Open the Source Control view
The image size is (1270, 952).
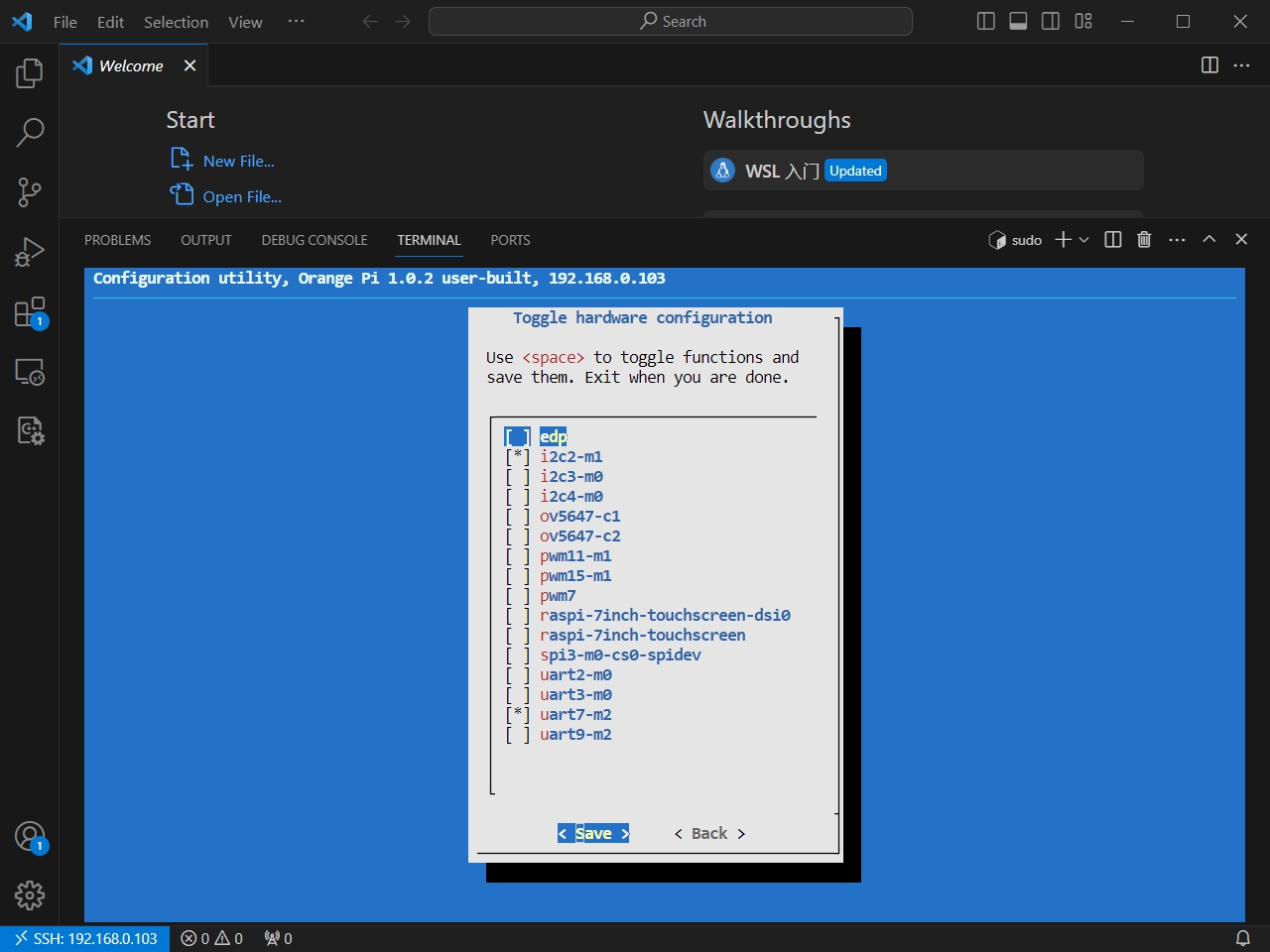(30, 191)
